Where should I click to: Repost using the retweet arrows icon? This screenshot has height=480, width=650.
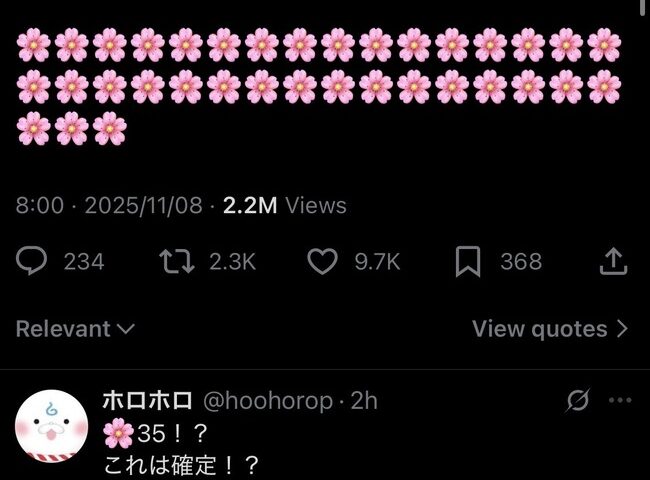pyautogui.click(x=177, y=261)
